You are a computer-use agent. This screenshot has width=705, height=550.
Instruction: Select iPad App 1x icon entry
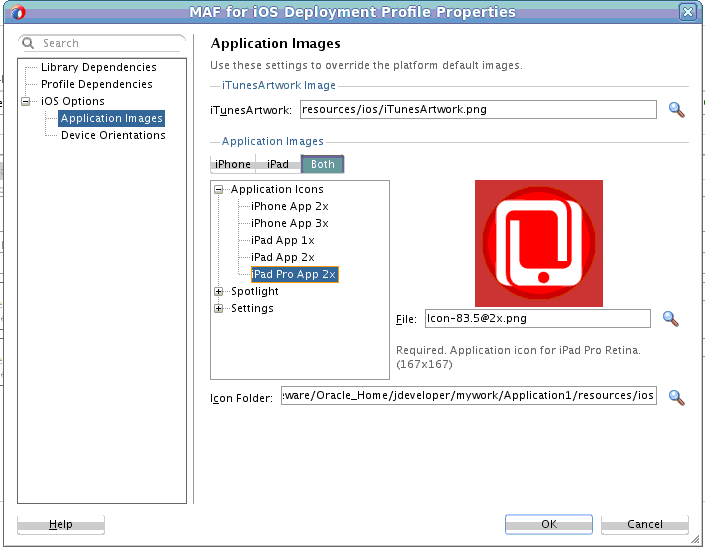[282, 241]
